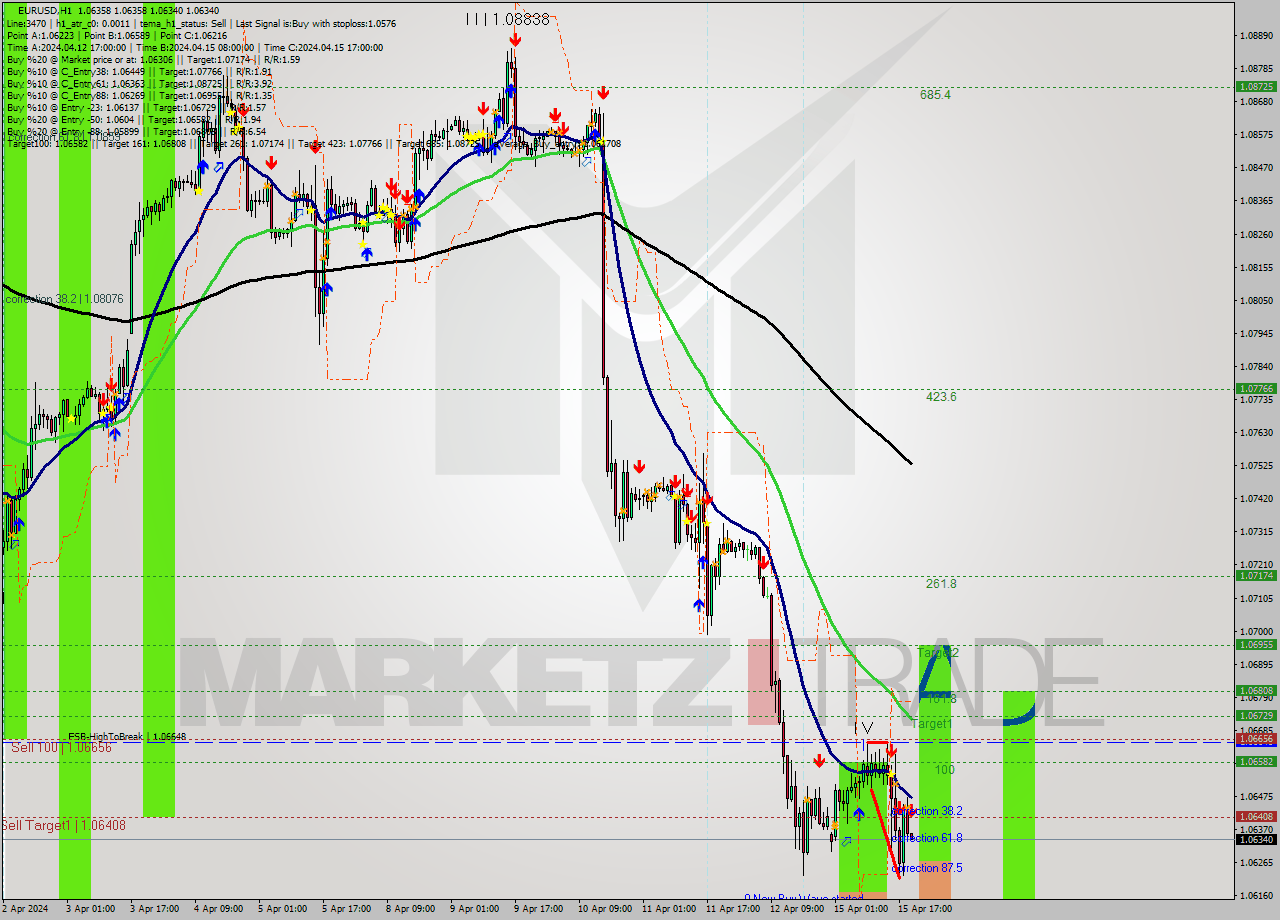
Task: Click the 'correction 87.5' blue label
Action: (927, 868)
